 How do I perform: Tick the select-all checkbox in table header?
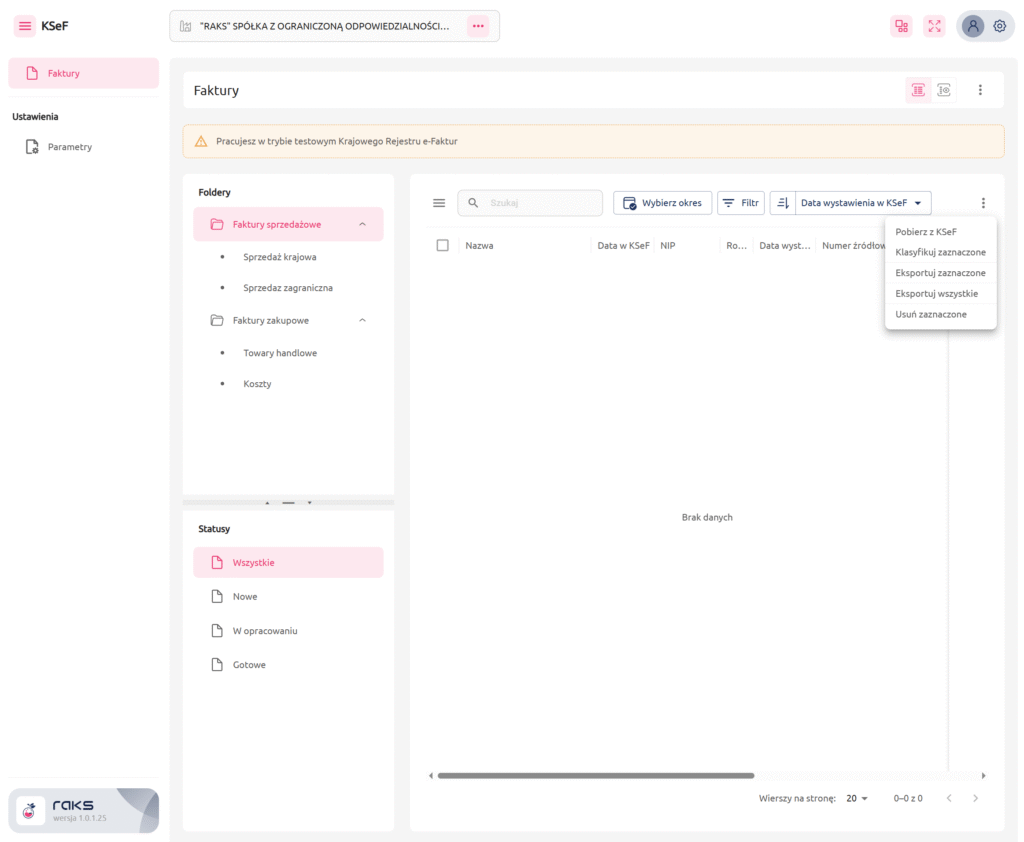[x=443, y=245]
